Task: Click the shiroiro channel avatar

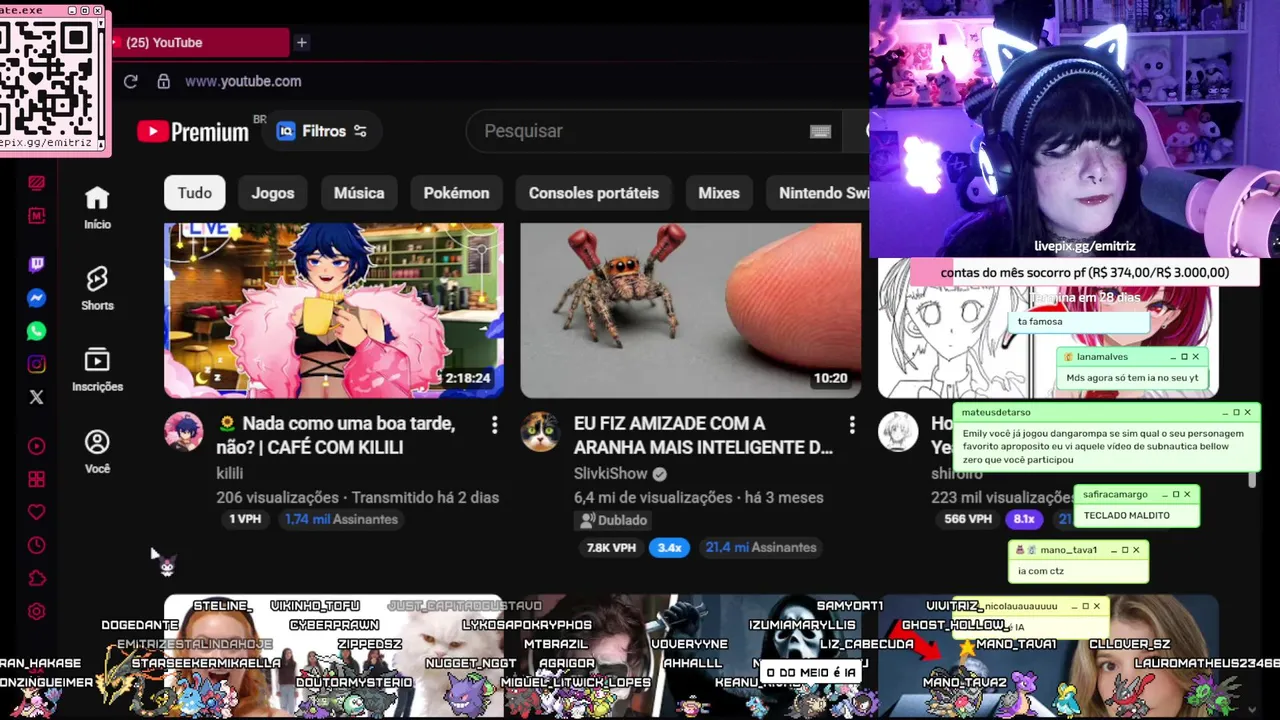Action: click(898, 431)
